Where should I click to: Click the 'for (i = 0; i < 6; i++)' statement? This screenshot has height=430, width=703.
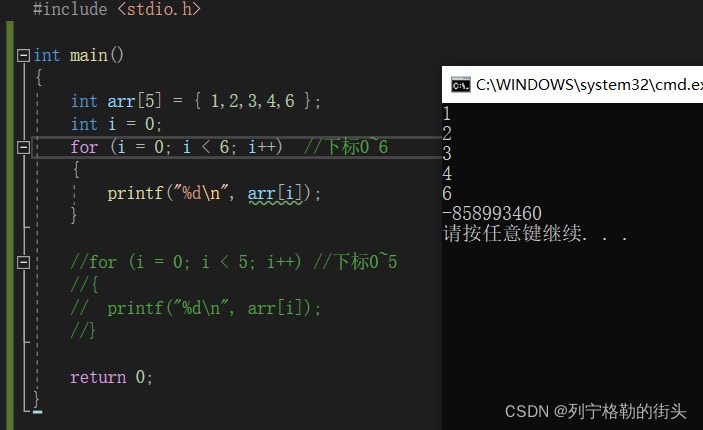(176, 147)
